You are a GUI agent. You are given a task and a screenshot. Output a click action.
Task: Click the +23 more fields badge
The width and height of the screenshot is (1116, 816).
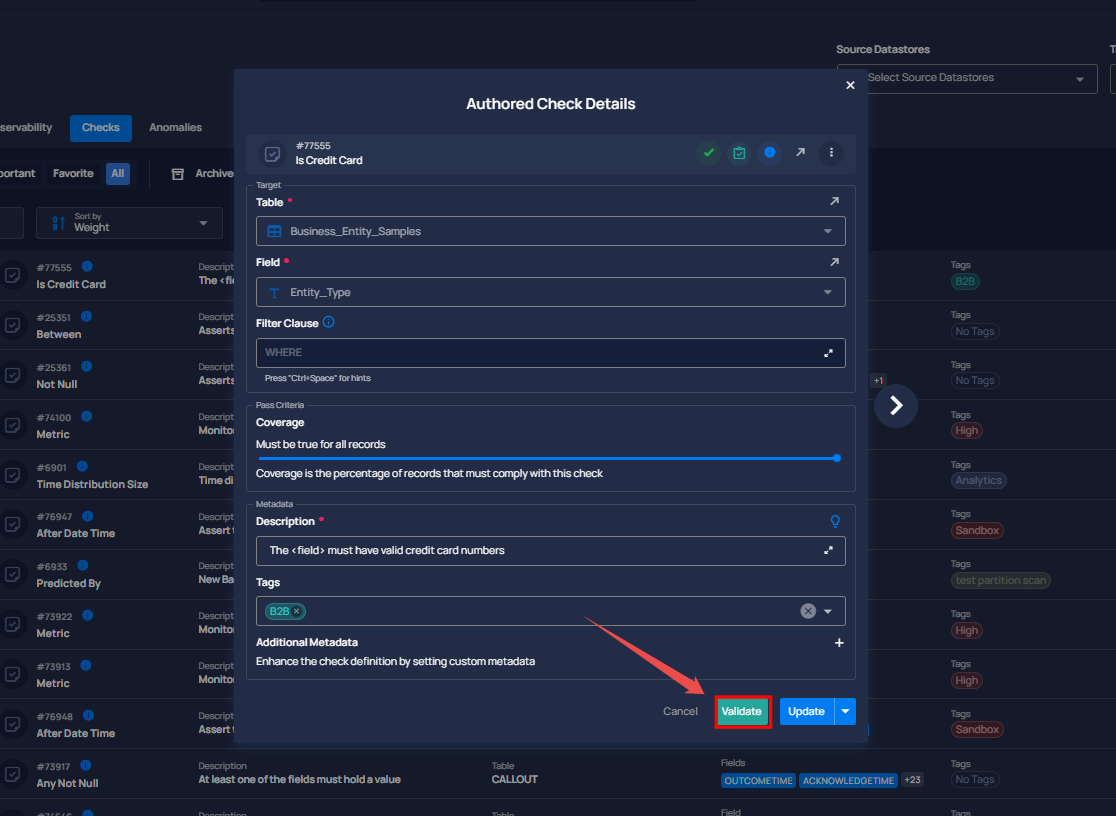tap(912, 780)
